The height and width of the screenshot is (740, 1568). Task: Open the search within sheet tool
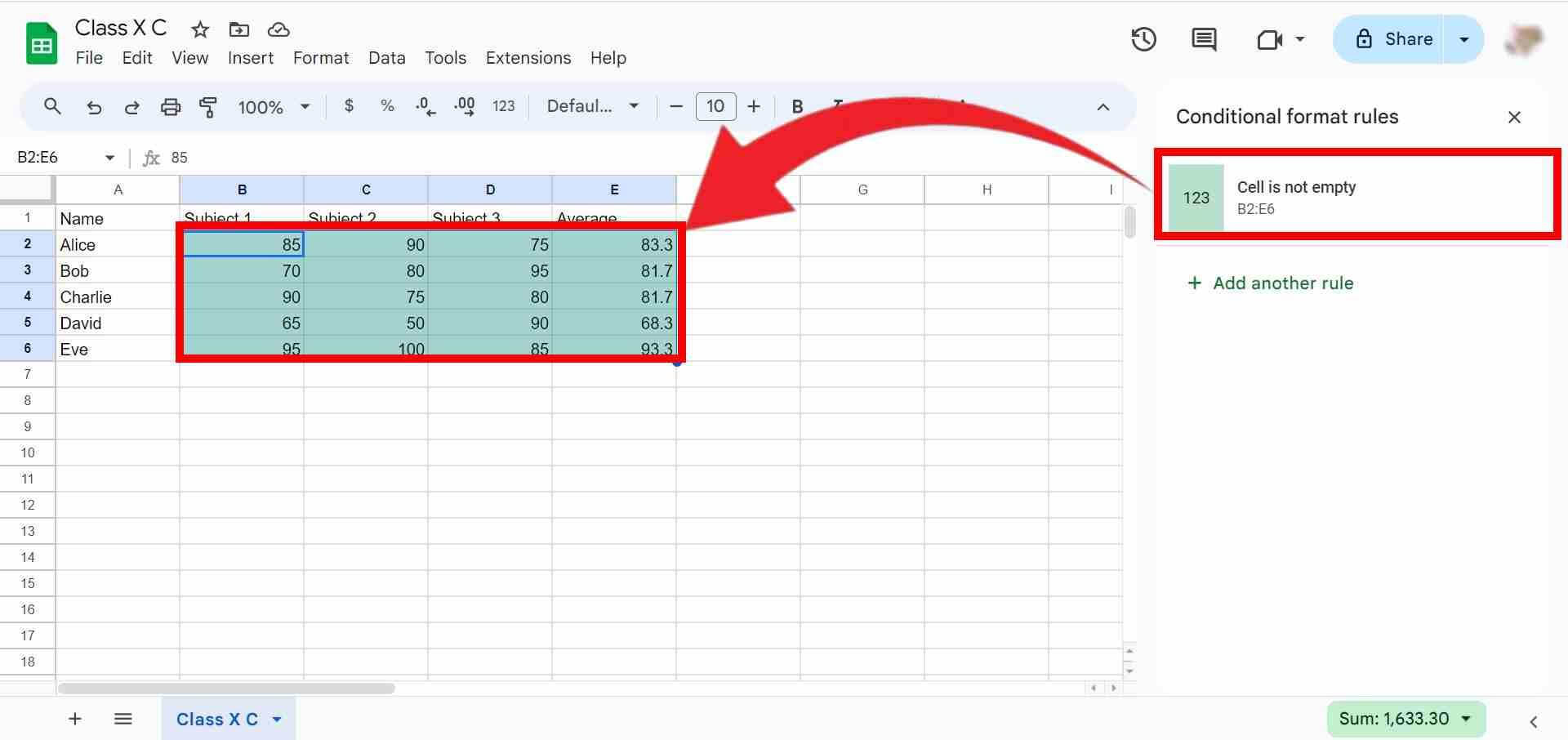(52, 106)
